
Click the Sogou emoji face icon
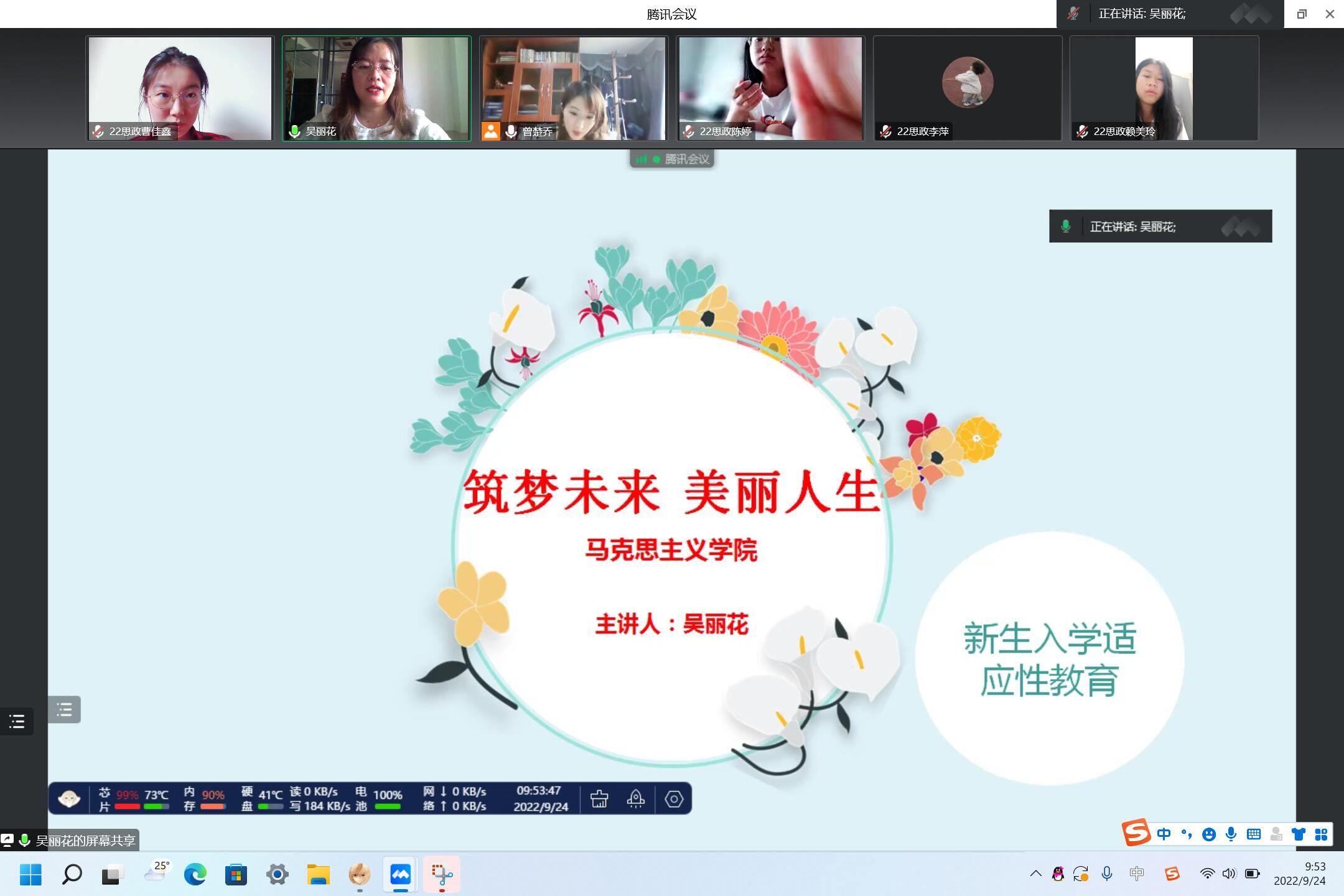[x=1208, y=834]
